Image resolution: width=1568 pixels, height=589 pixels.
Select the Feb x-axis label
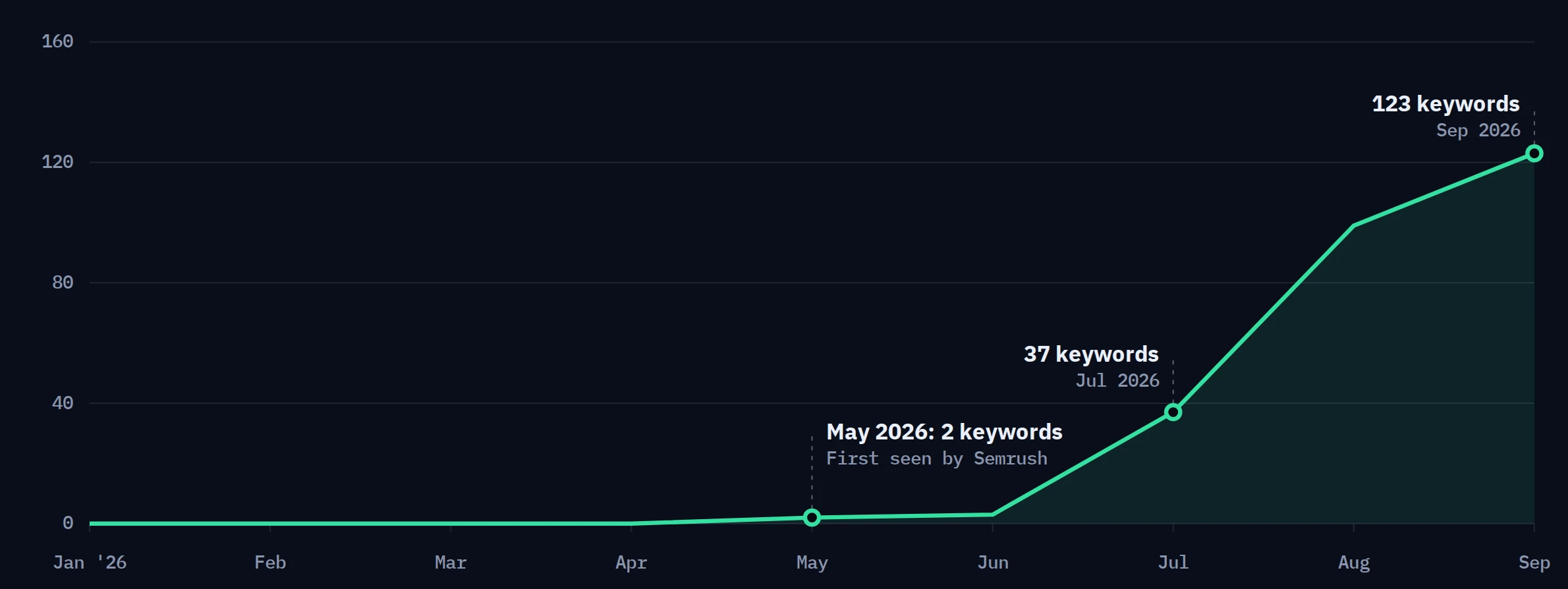270,563
